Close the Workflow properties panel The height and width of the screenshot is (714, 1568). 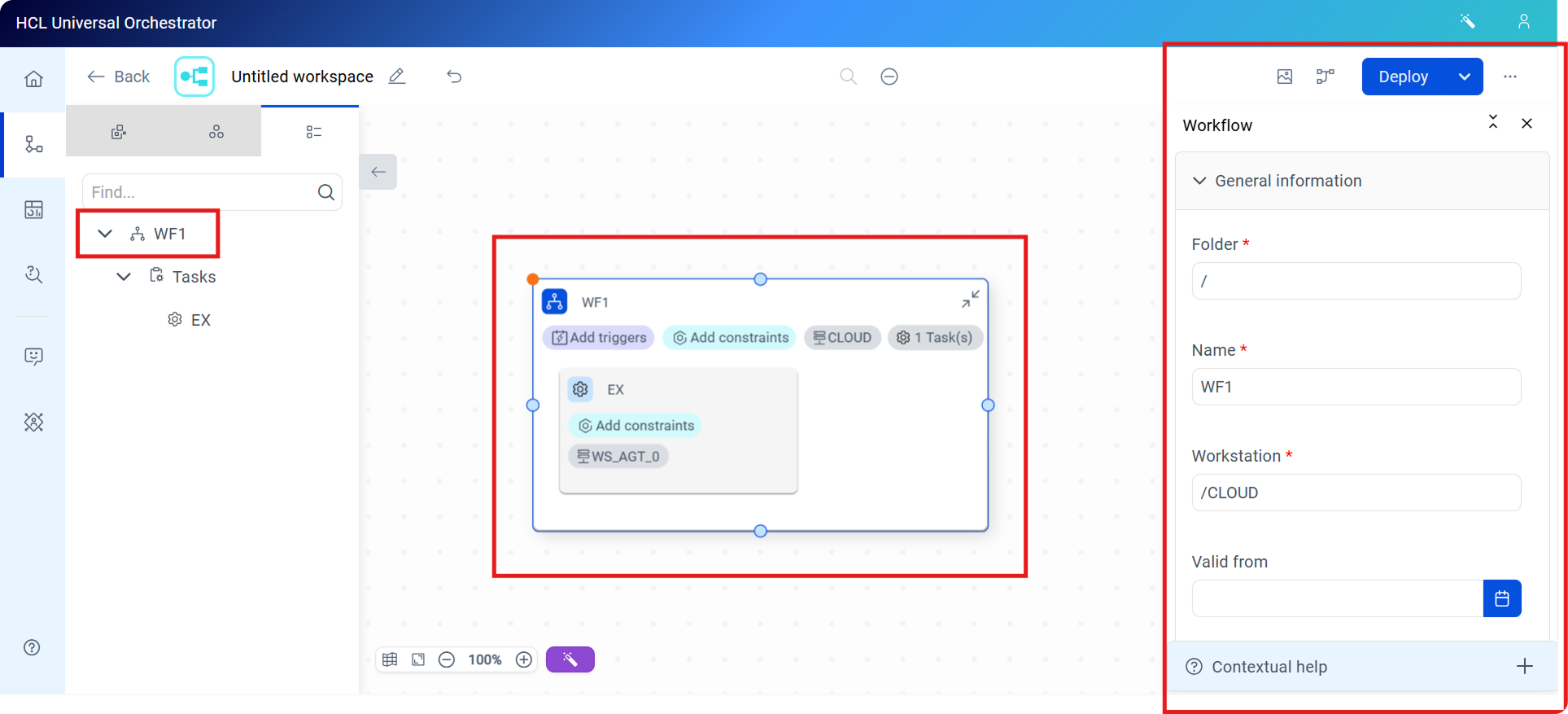pos(1527,123)
